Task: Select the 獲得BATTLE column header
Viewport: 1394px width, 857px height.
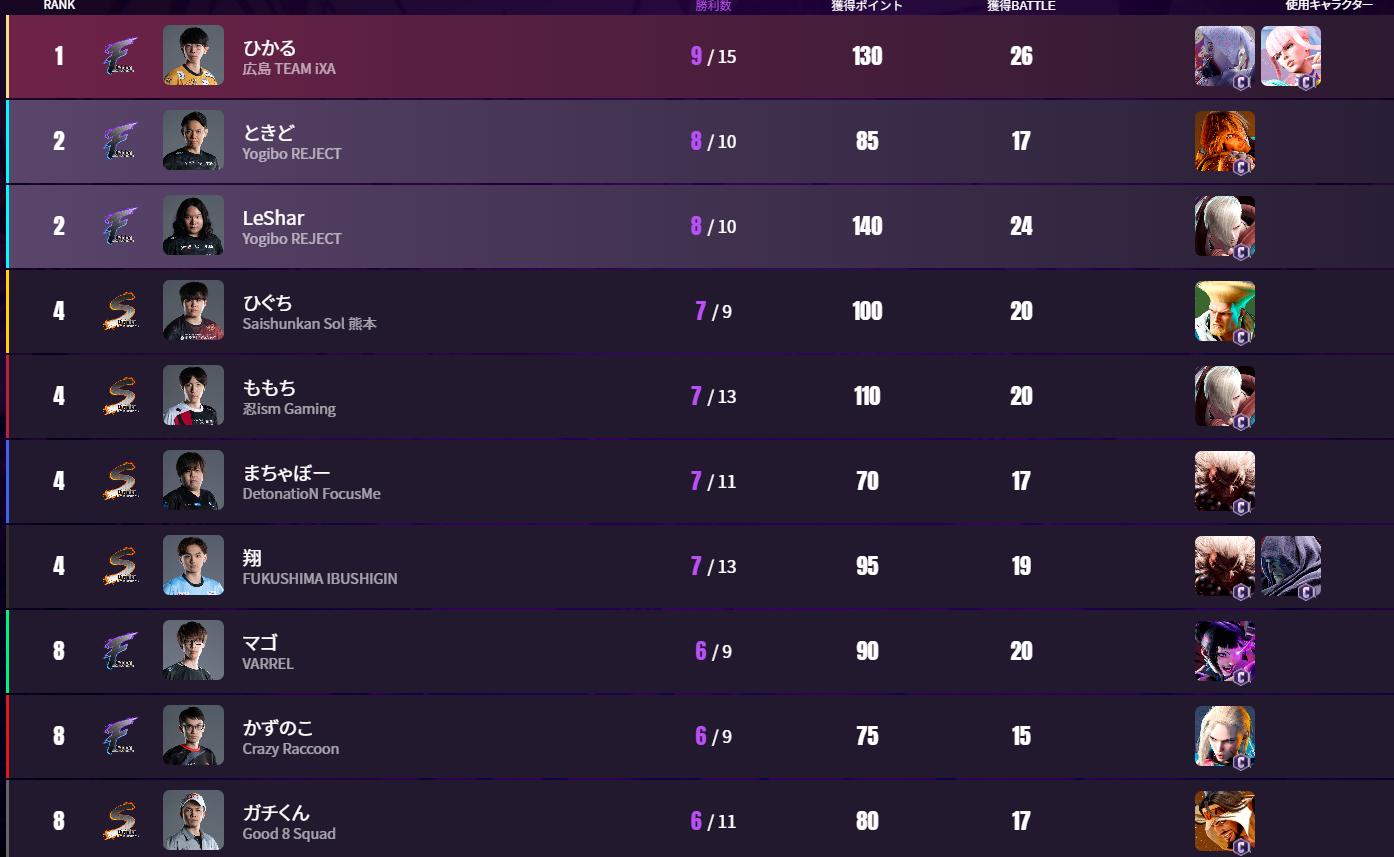Action: [1021, 6]
